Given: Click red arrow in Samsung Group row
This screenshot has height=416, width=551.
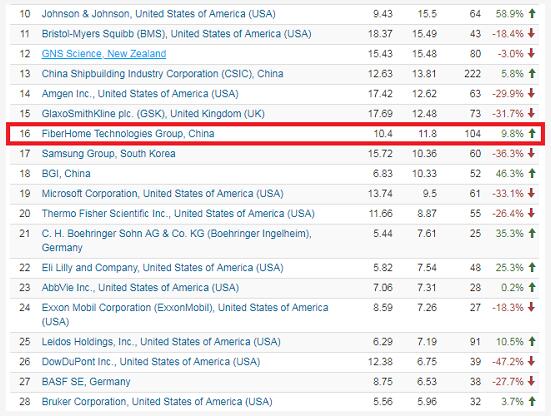Looking at the screenshot, I should click(532, 153).
